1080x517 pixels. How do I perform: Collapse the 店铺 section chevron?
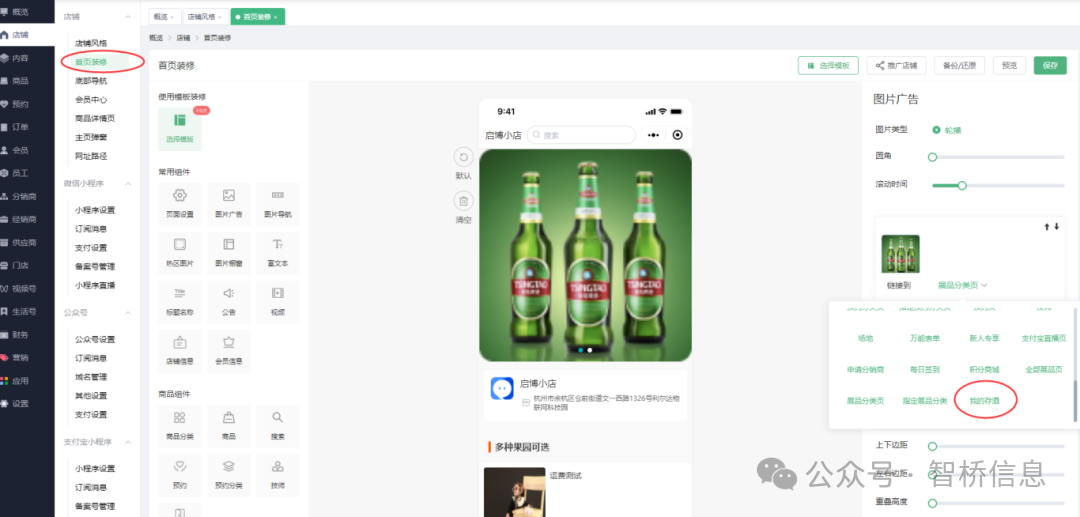click(127, 16)
